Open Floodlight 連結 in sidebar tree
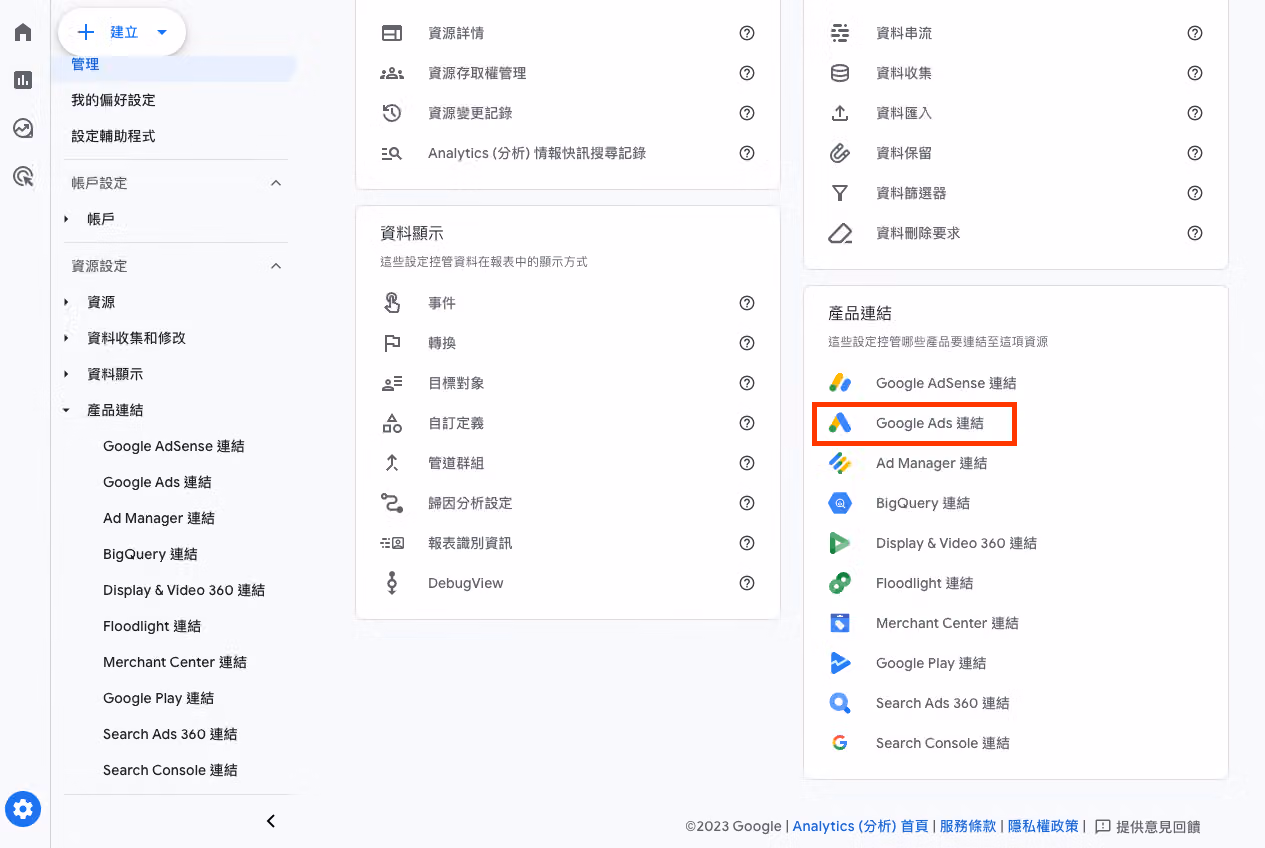This screenshot has width=1265, height=848. 152,626
